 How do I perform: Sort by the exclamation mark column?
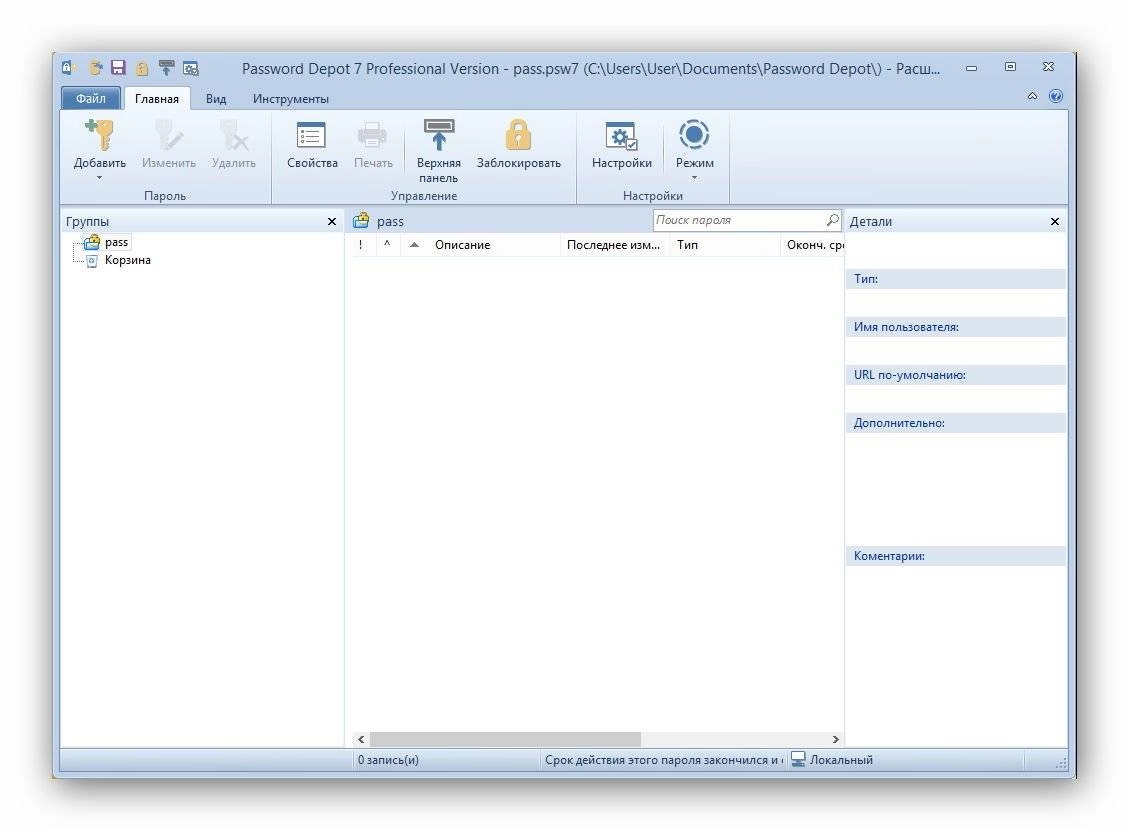[x=361, y=245]
